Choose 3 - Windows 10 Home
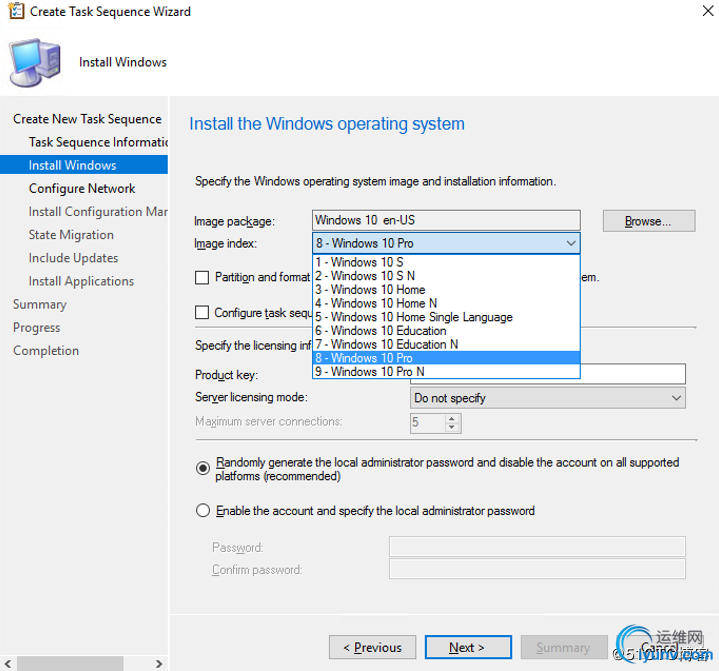The height and width of the screenshot is (671, 719). (446, 290)
